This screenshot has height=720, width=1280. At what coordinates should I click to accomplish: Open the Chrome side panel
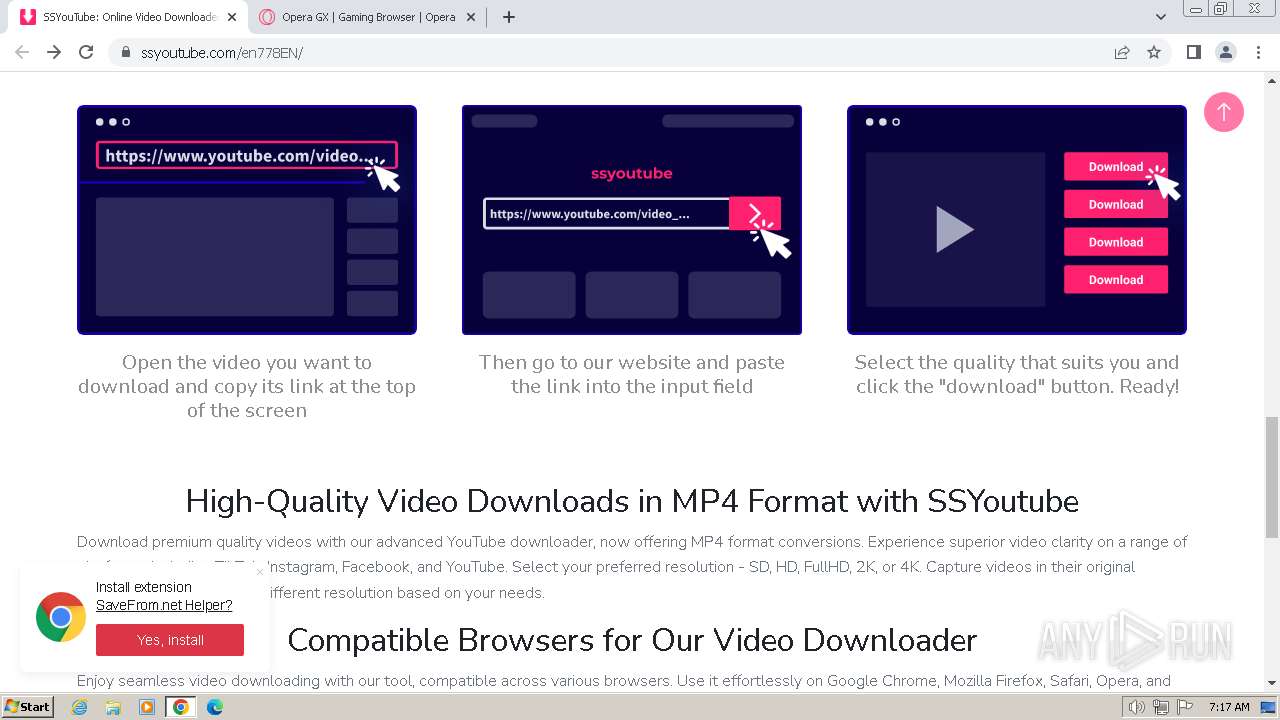tap(1193, 52)
